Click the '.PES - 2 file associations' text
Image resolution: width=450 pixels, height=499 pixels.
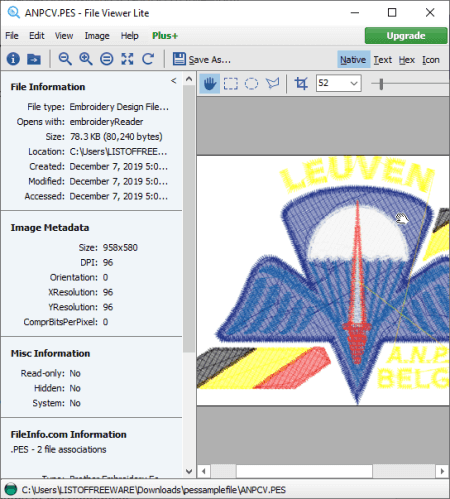tap(58, 450)
